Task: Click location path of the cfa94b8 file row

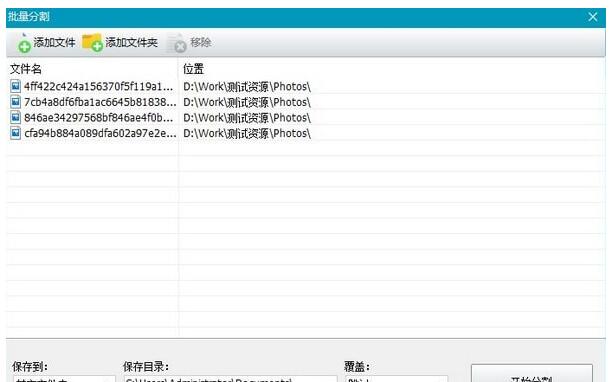Action: pos(247,133)
